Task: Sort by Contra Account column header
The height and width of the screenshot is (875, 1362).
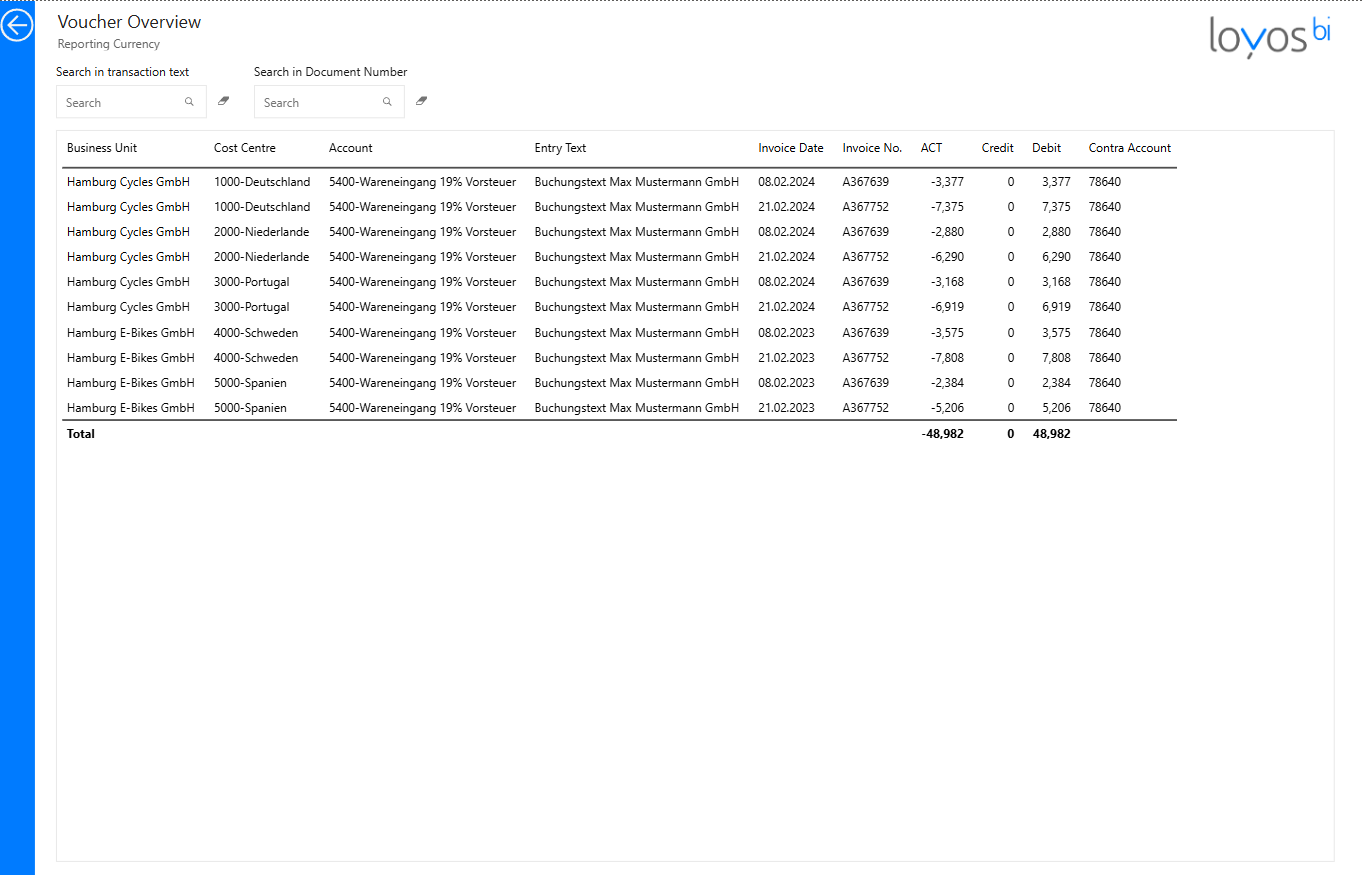Action: (1130, 148)
